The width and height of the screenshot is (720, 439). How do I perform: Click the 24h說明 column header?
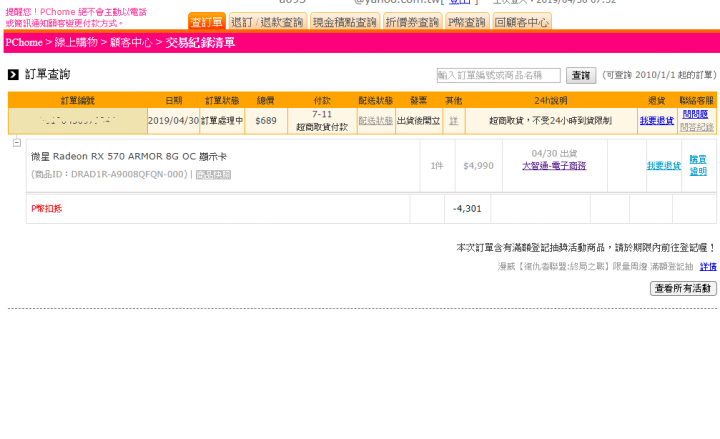[551, 100]
